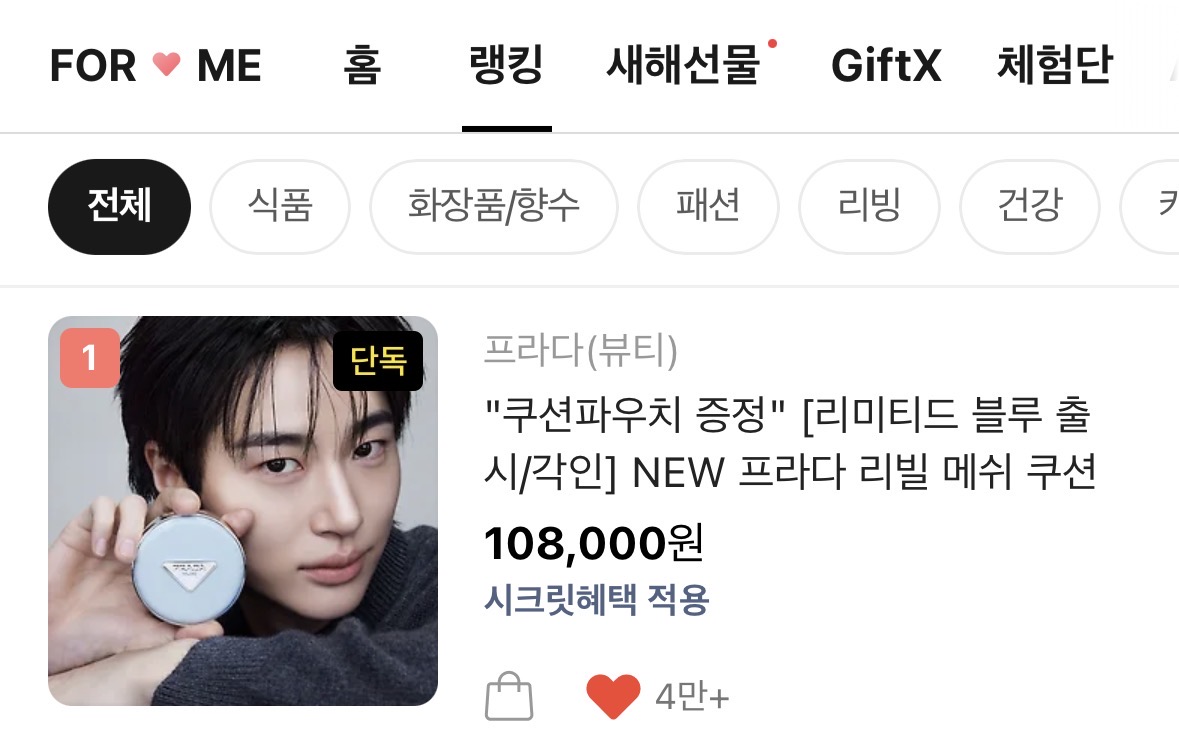Open the 홈 tab

pos(362,65)
